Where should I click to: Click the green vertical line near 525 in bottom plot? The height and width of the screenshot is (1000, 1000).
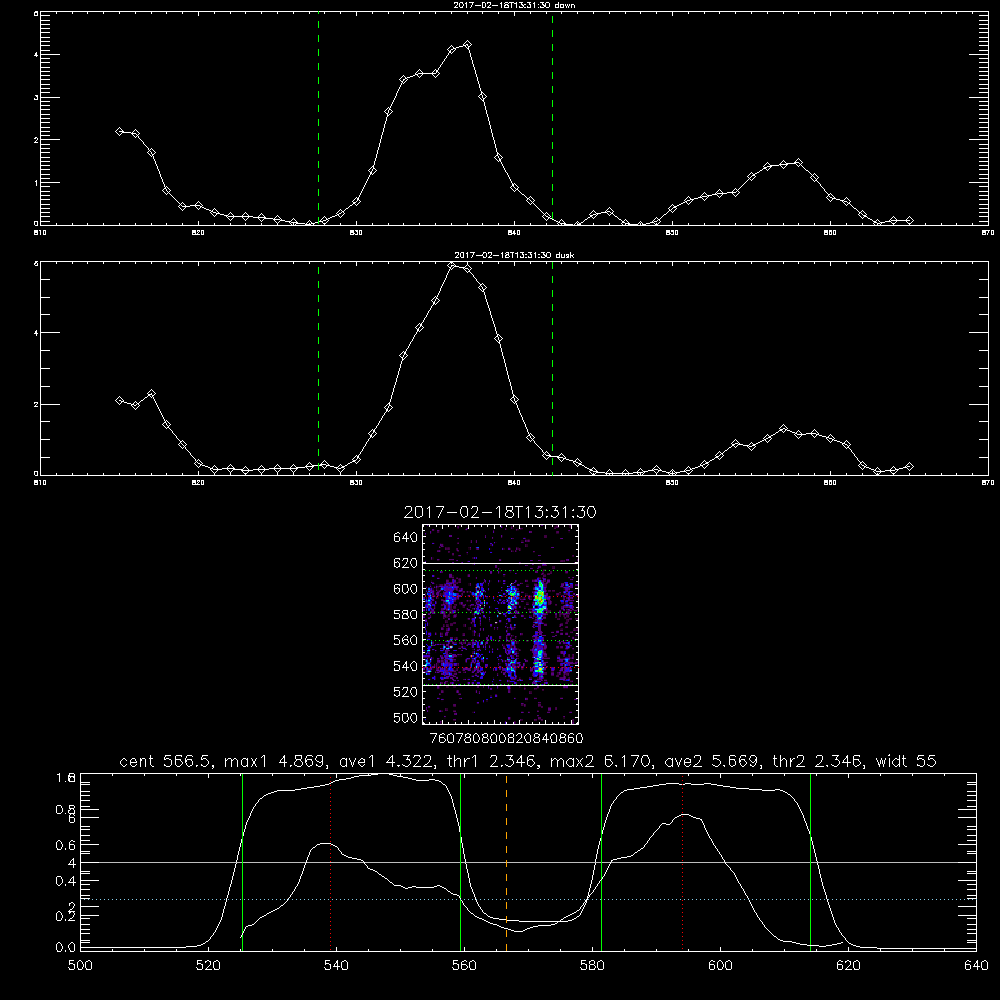point(242,862)
